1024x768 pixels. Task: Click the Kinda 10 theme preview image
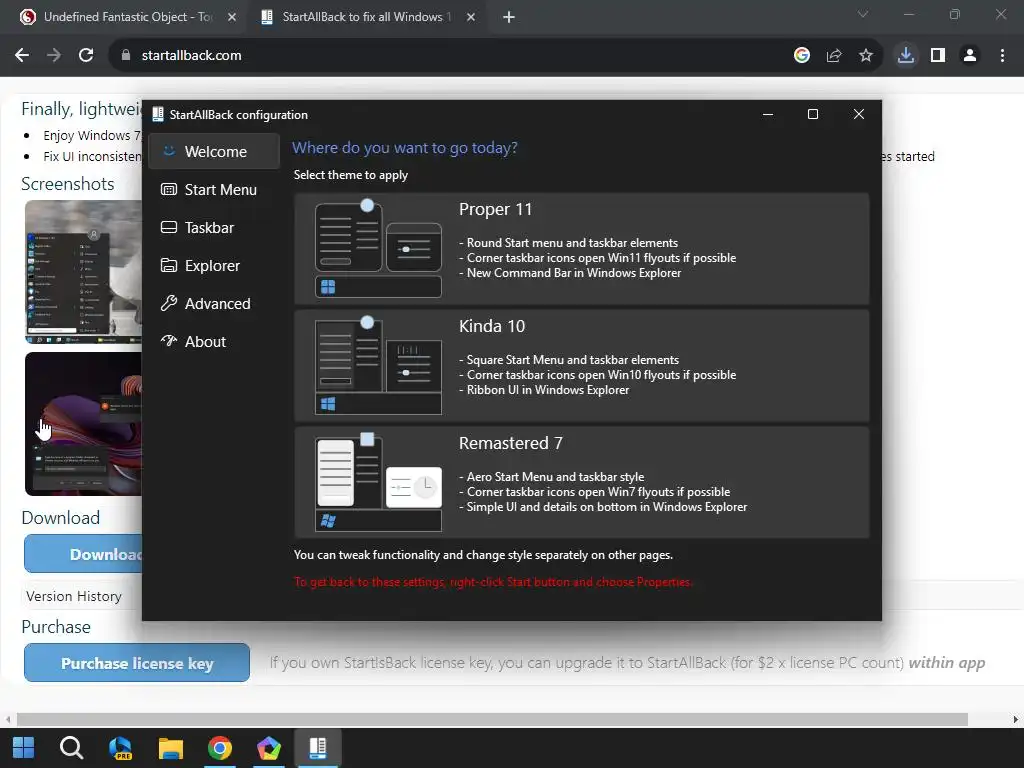click(378, 366)
